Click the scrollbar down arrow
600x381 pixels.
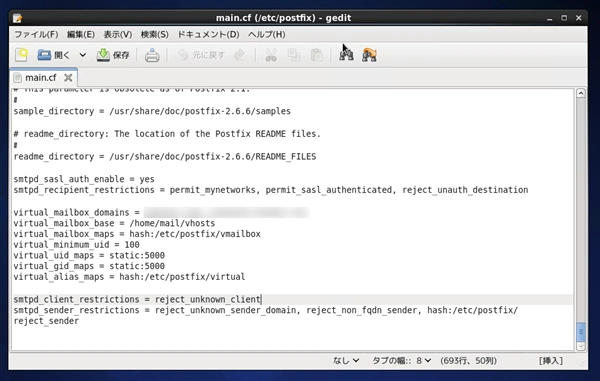[580, 346]
